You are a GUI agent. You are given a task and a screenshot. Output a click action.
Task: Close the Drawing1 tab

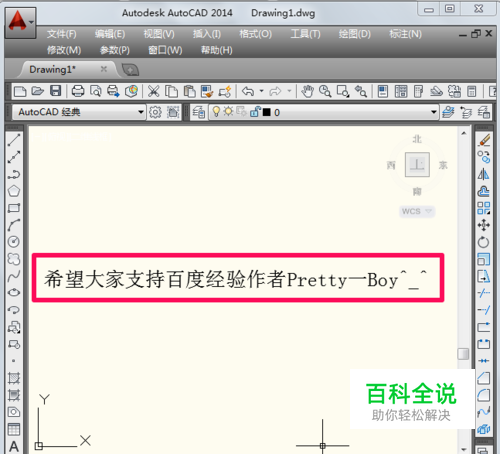point(104,69)
